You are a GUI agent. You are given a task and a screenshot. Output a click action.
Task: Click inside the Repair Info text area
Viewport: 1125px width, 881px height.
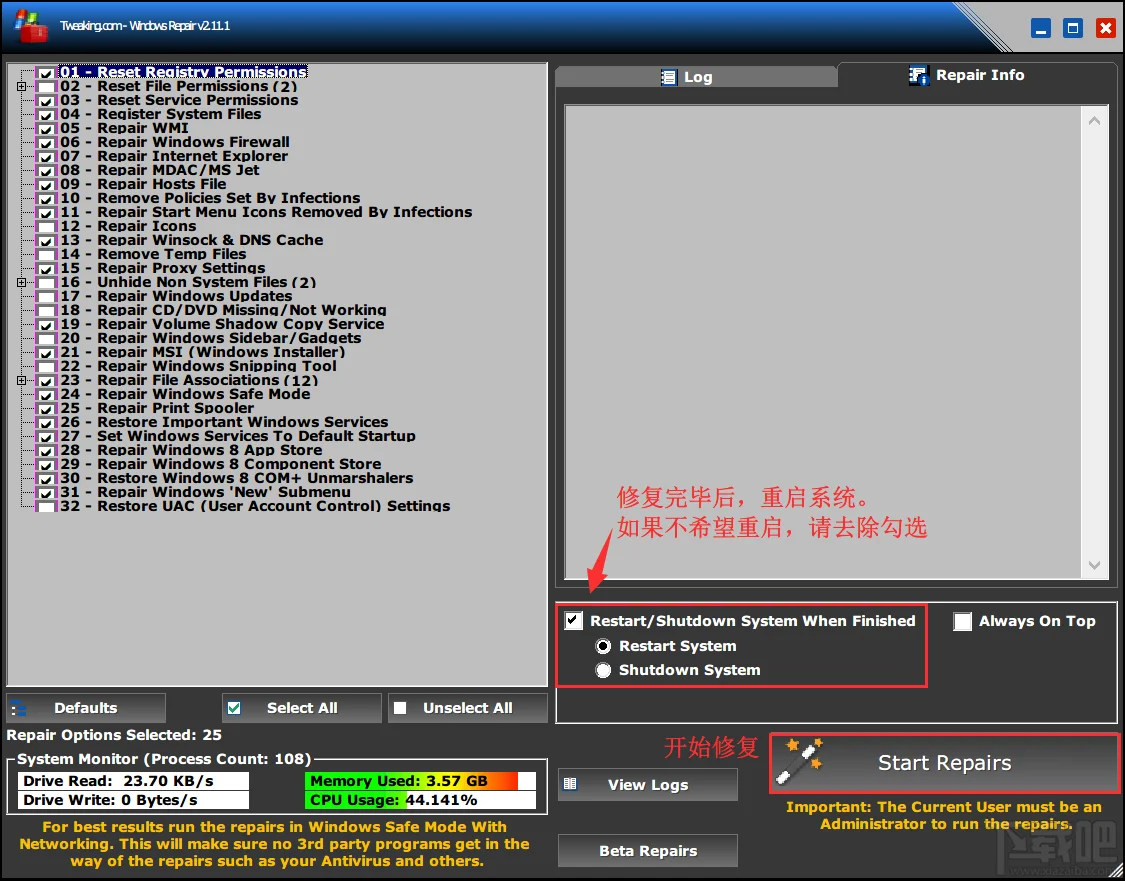pyautogui.click(x=823, y=342)
